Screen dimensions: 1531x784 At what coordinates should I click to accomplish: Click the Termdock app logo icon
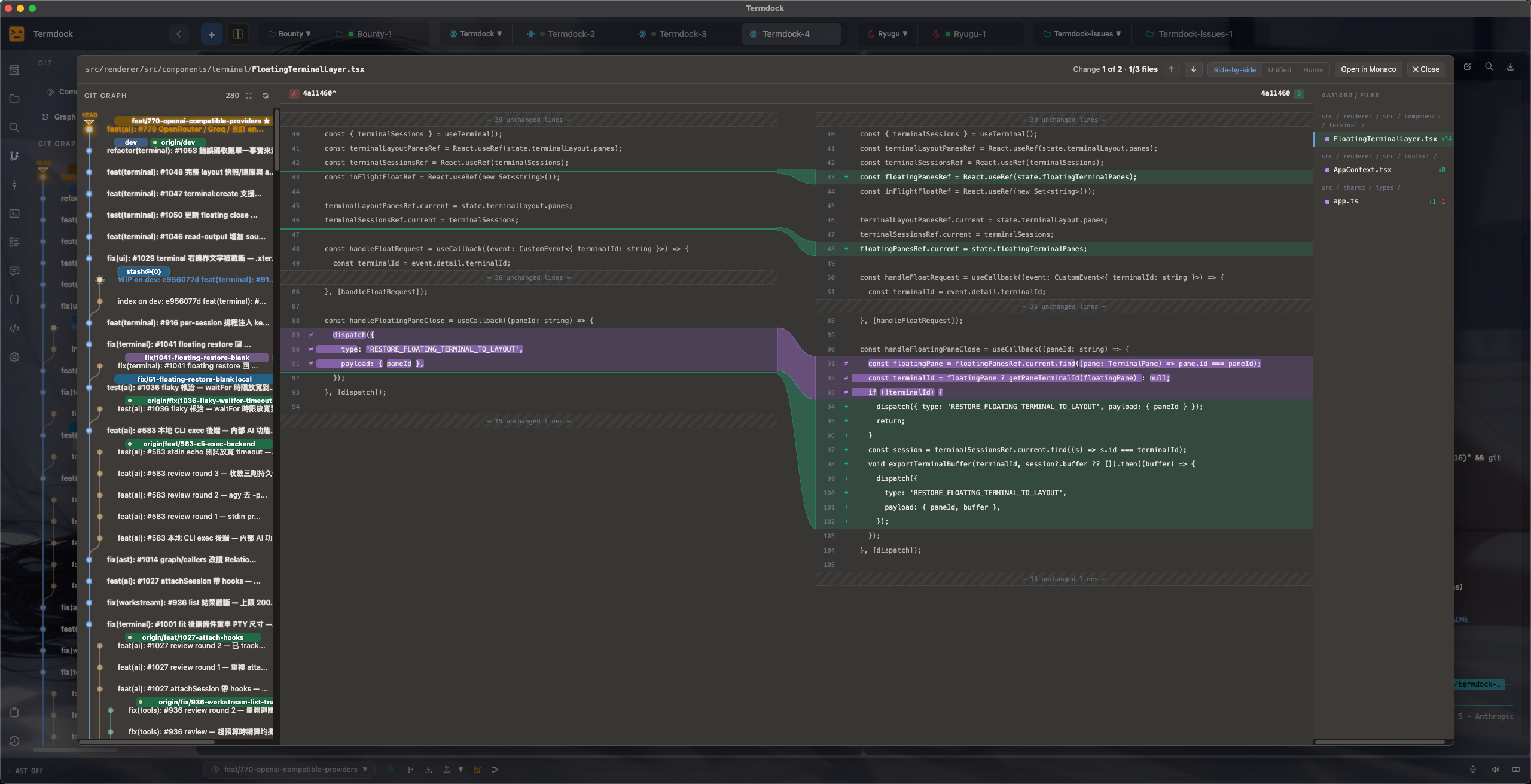click(17, 34)
